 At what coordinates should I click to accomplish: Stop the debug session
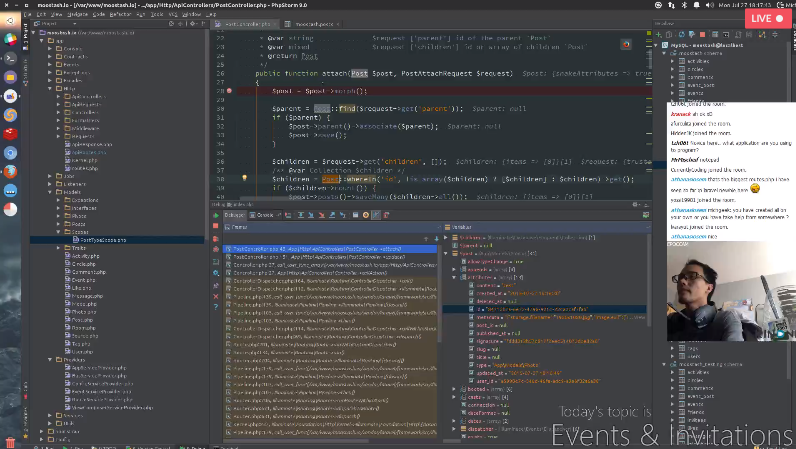(216, 226)
